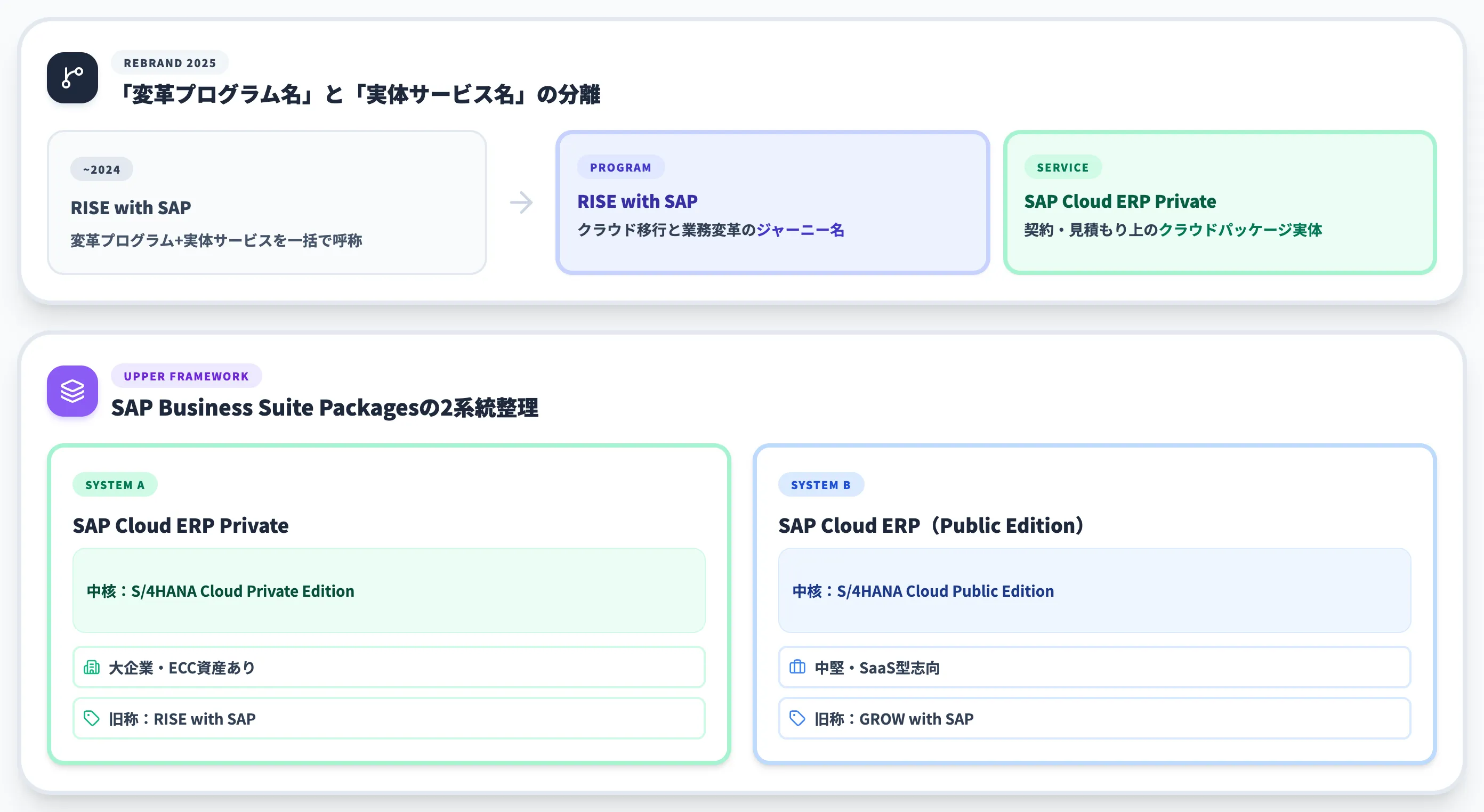Screen dimensions: 1484x812
Task: Select the REBRAND 2025 badge
Action: (x=170, y=63)
